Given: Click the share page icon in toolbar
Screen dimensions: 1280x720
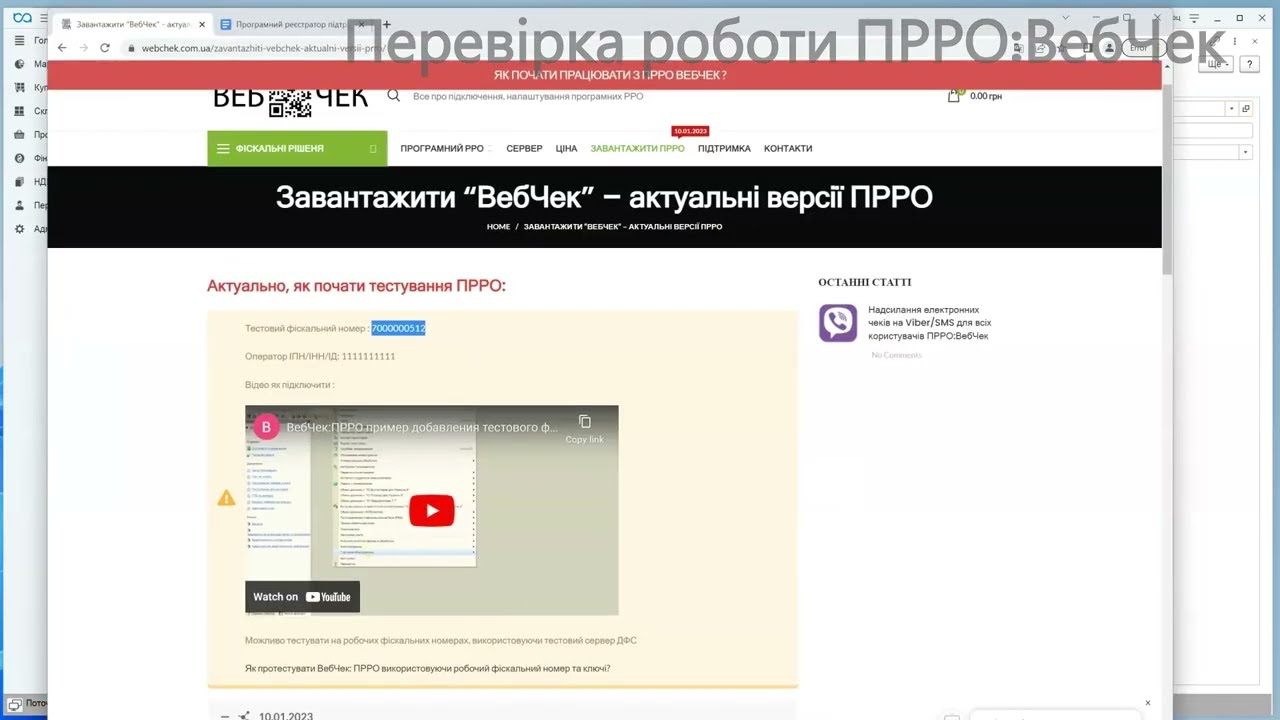Looking at the screenshot, I should coord(1040,48).
